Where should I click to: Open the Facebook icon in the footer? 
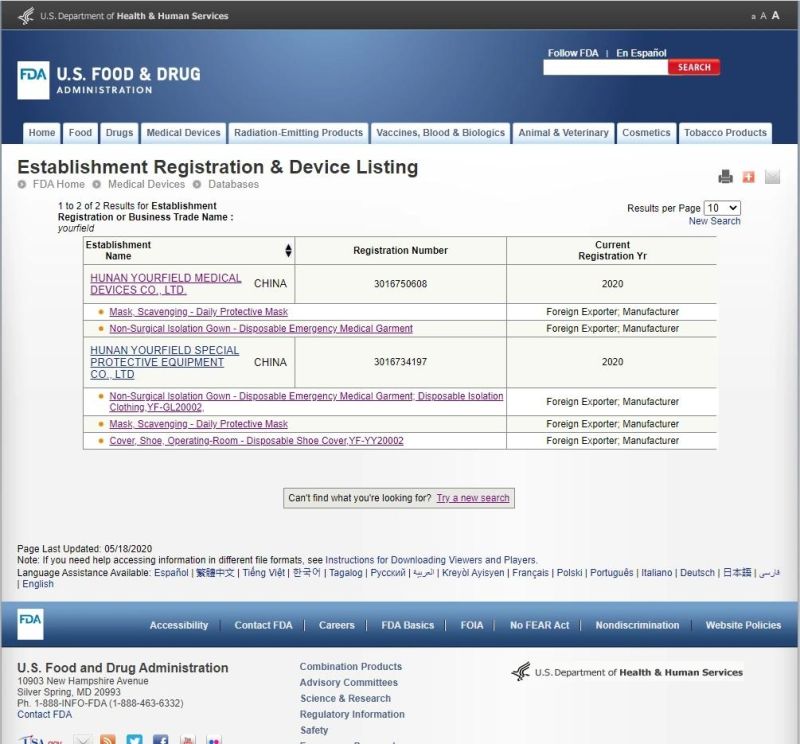click(161, 739)
